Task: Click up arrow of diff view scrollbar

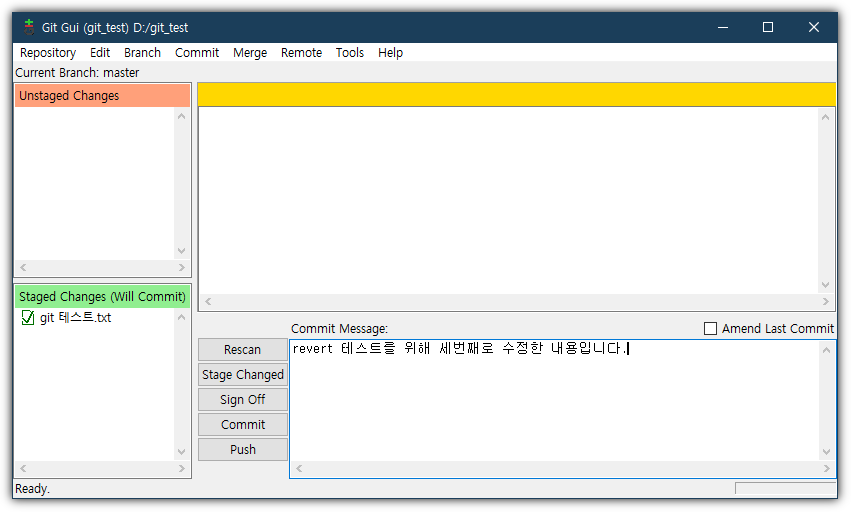Action: pyautogui.click(x=825, y=117)
